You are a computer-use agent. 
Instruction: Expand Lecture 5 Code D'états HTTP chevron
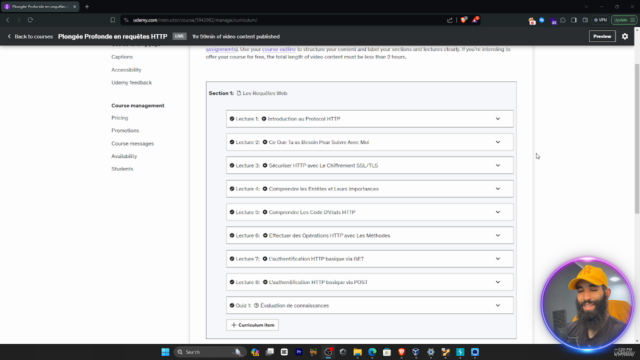pyautogui.click(x=498, y=212)
